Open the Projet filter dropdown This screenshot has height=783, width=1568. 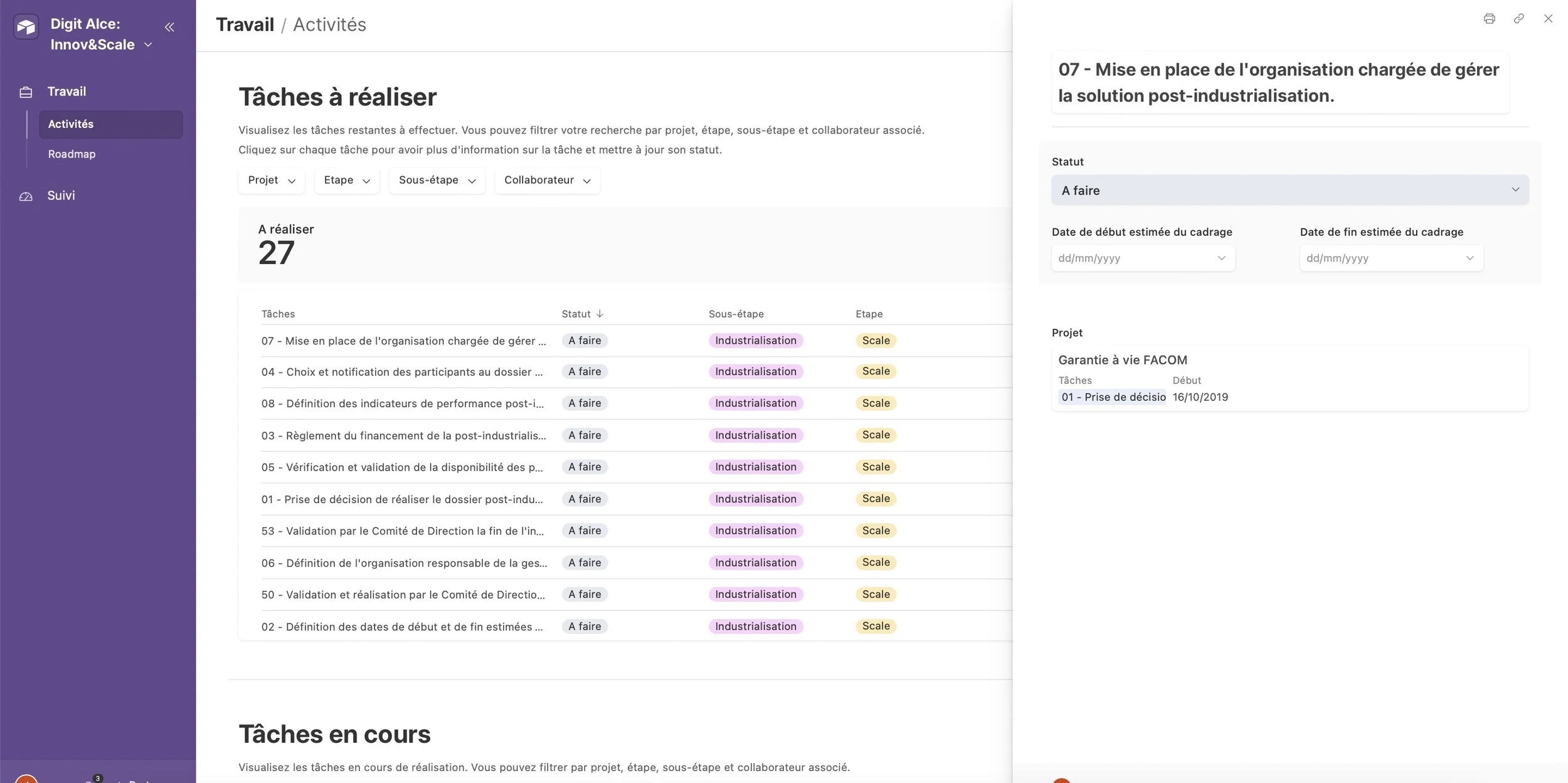[x=271, y=181]
